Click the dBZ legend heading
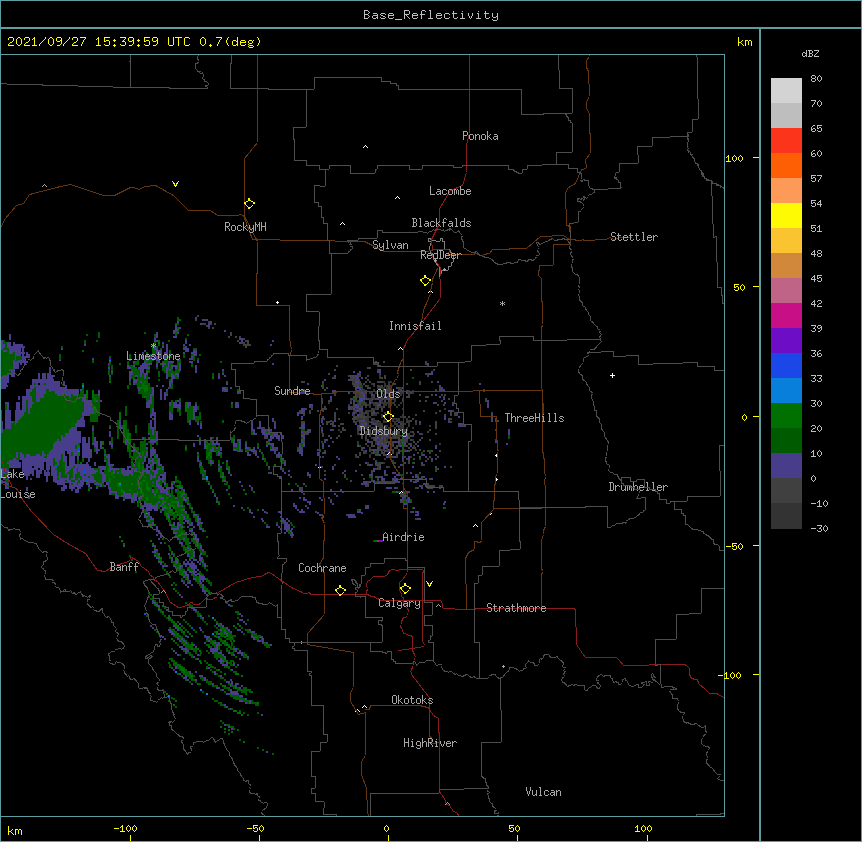The height and width of the screenshot is (842, 862). pyautogui.click(x=810, y=54)
